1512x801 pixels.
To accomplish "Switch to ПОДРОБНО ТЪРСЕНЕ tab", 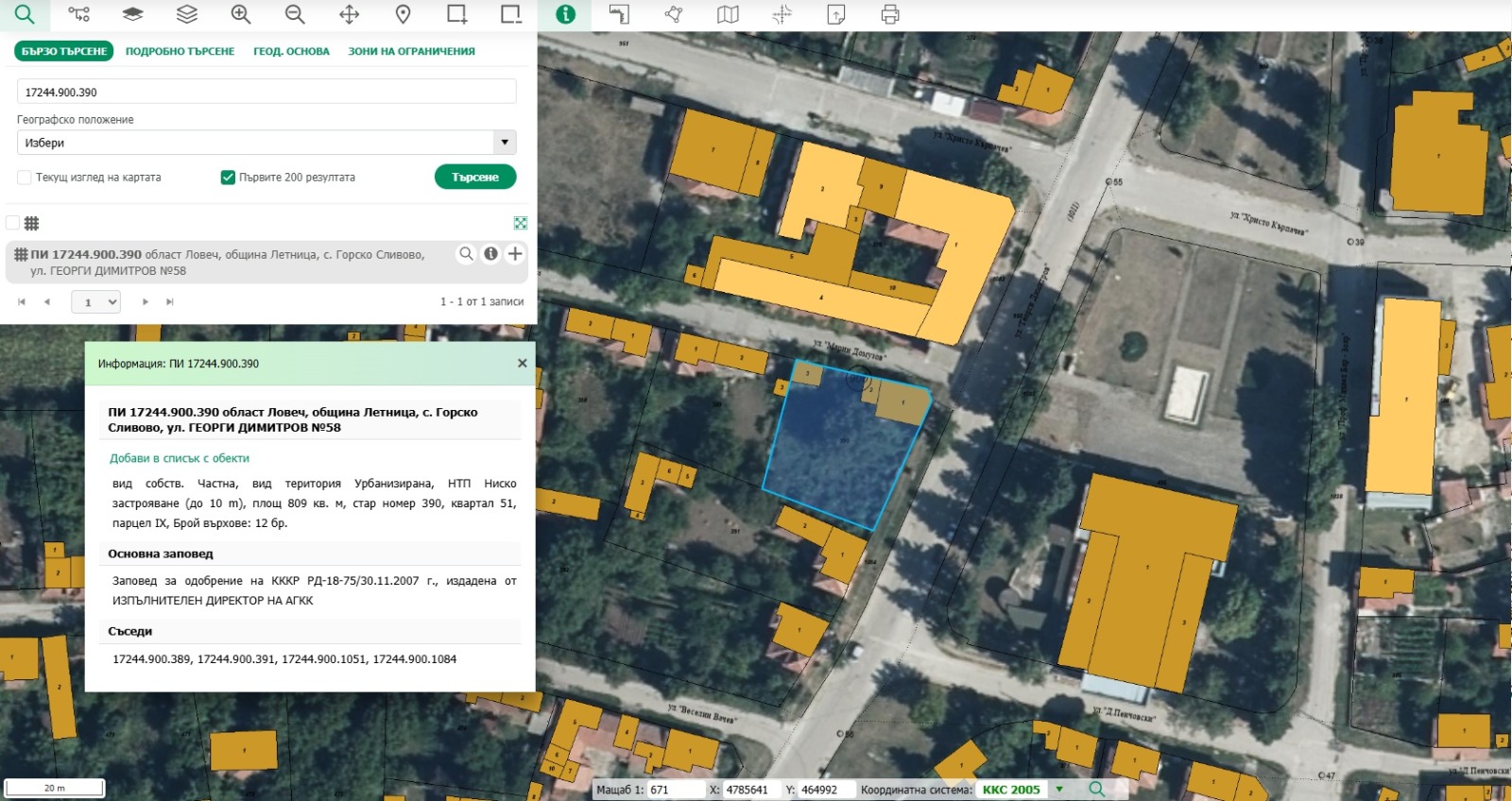I will pos(180,51).
